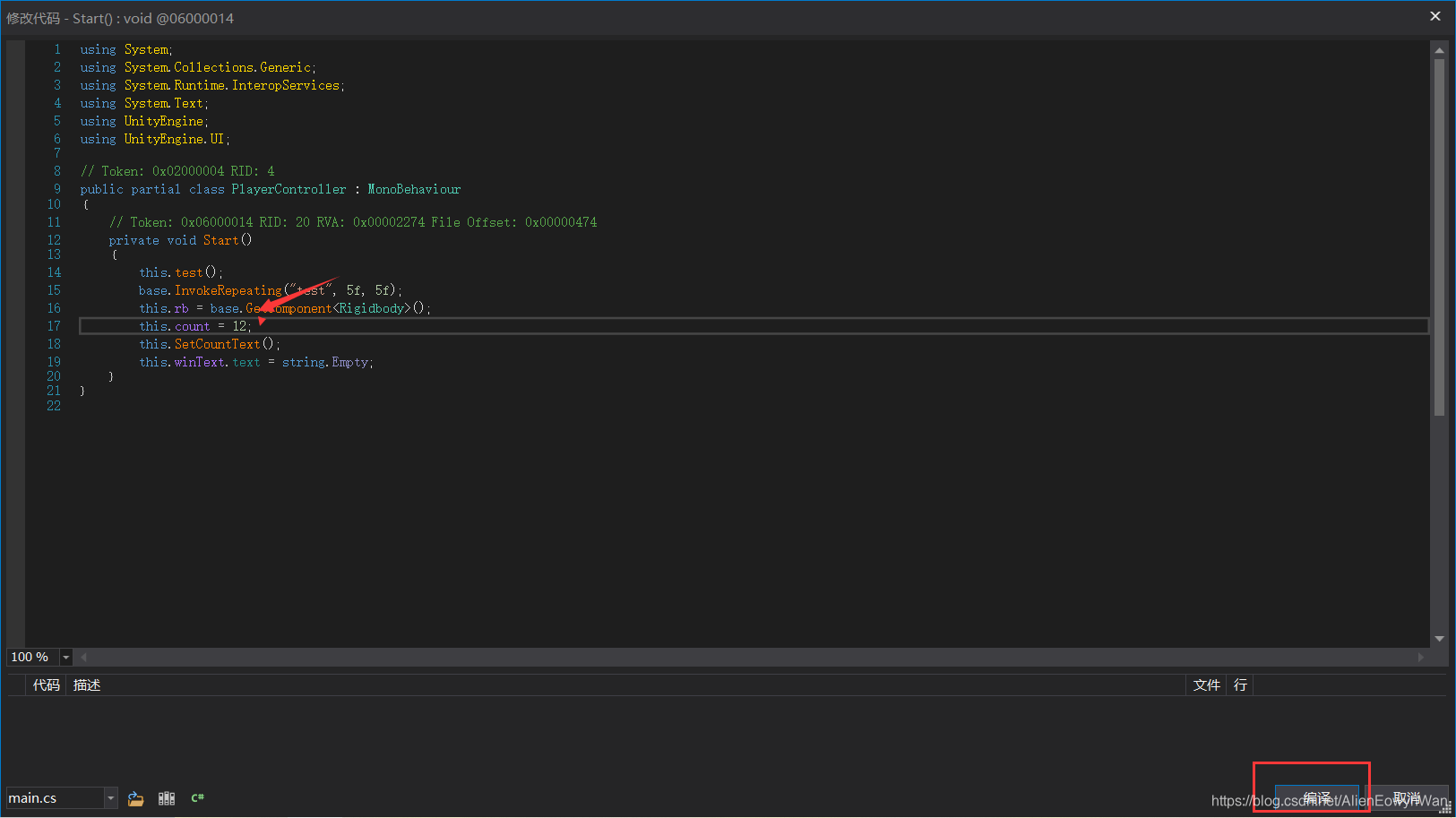This screenshot has height=818, width=1456.
Task: Click 'Rigidbody' type in GetComponent call
Action: [x=371, y=308]
